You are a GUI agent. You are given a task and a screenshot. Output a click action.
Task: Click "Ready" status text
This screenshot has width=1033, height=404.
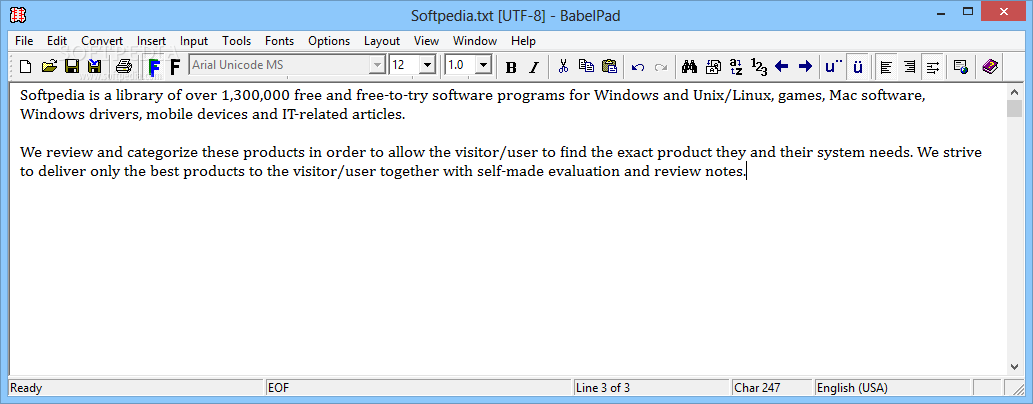coord(25,388)
